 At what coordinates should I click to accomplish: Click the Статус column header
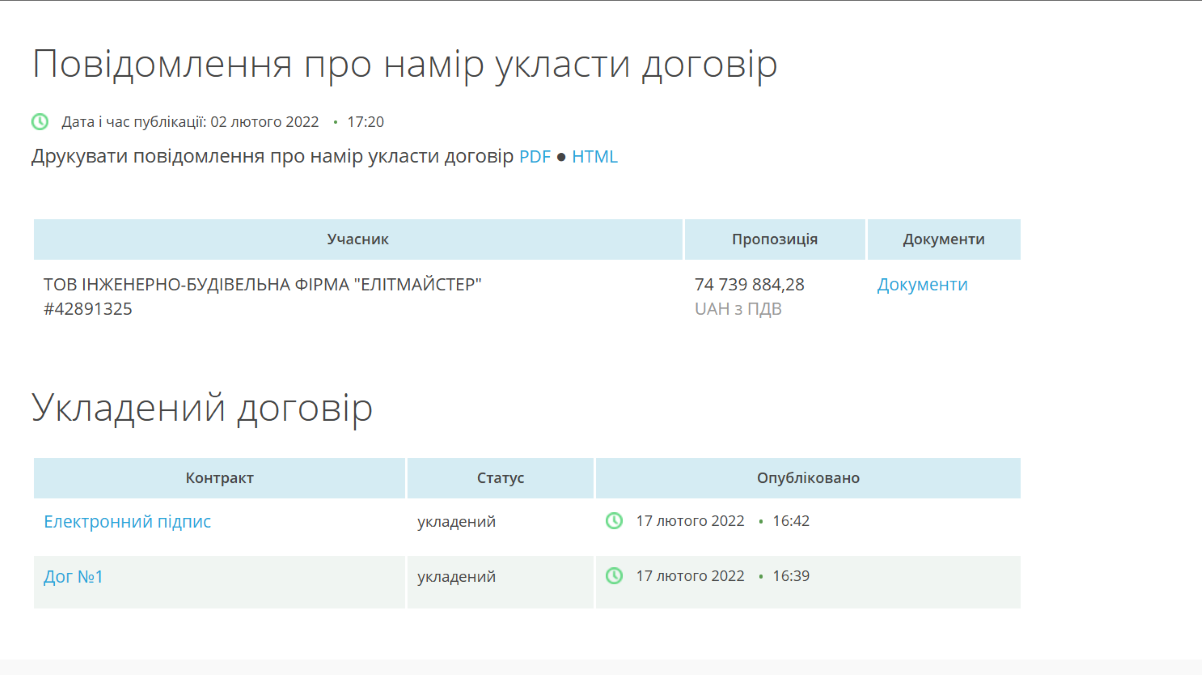click(x=501, y=478)
